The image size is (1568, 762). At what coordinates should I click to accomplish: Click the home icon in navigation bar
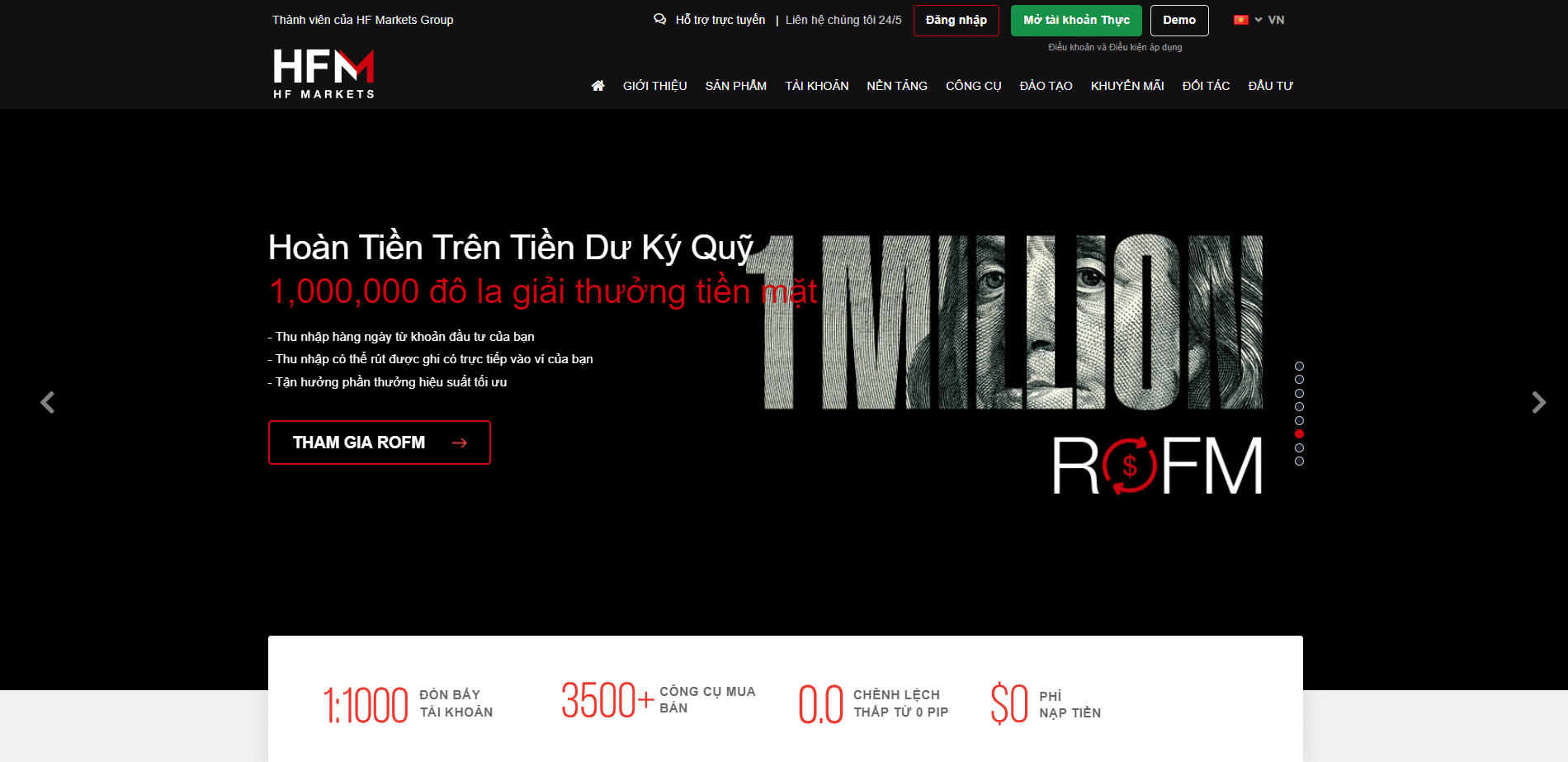coord(598,86)
